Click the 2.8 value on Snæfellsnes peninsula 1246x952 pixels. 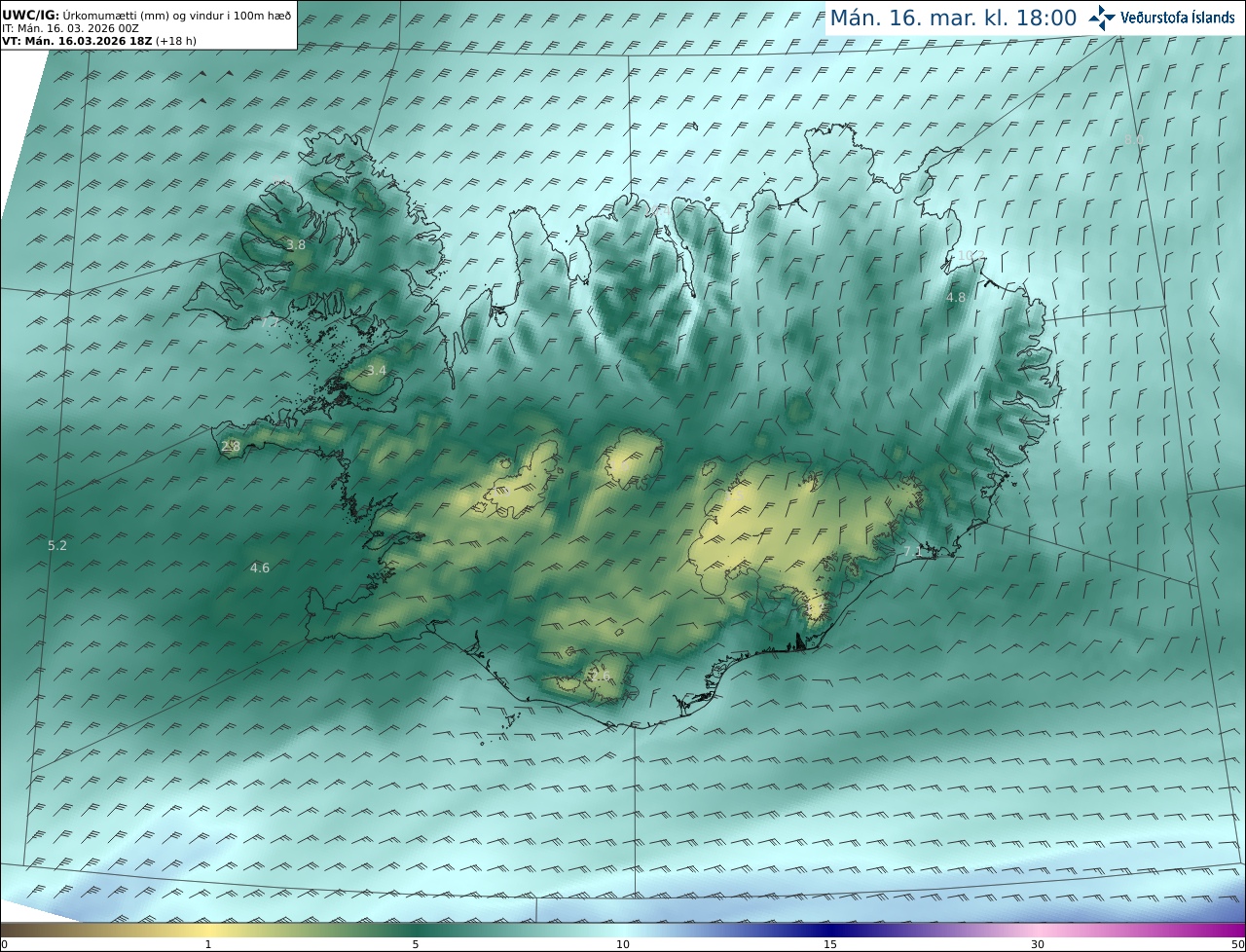click(231, 446)
